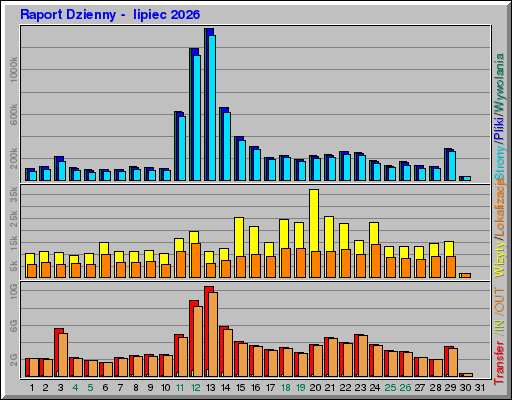
Task: Click the red transfer bar on day 12
Action: point(192,339)
